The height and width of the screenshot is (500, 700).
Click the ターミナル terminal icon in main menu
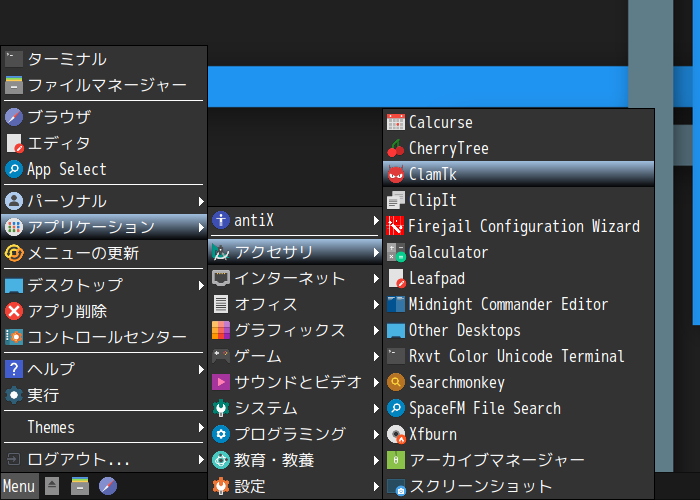coord(14,59)
